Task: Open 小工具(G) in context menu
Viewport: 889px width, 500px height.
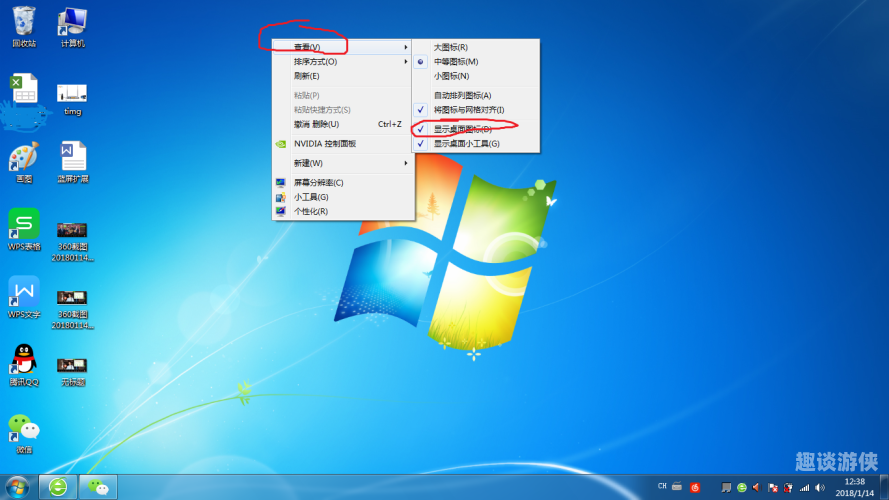Action: [x=344, y=197]
